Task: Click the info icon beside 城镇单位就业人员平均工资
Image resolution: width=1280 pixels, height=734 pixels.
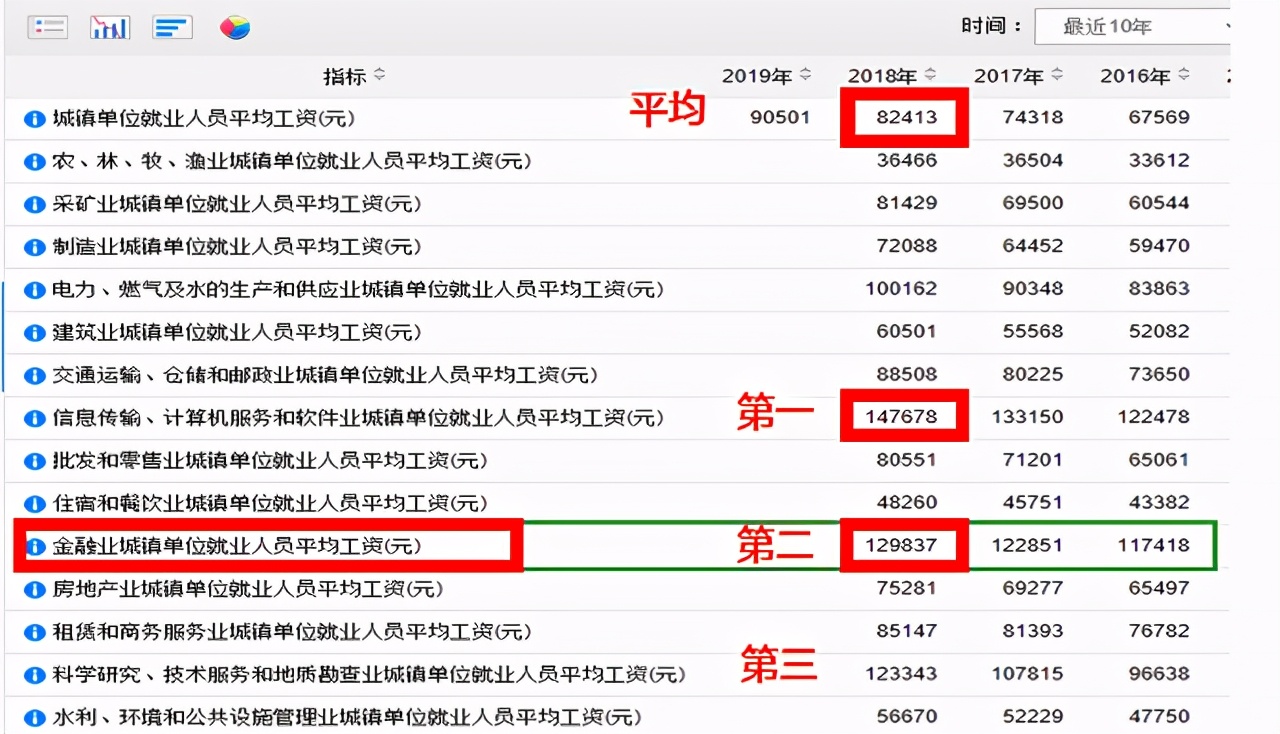Action: (33, 117)
